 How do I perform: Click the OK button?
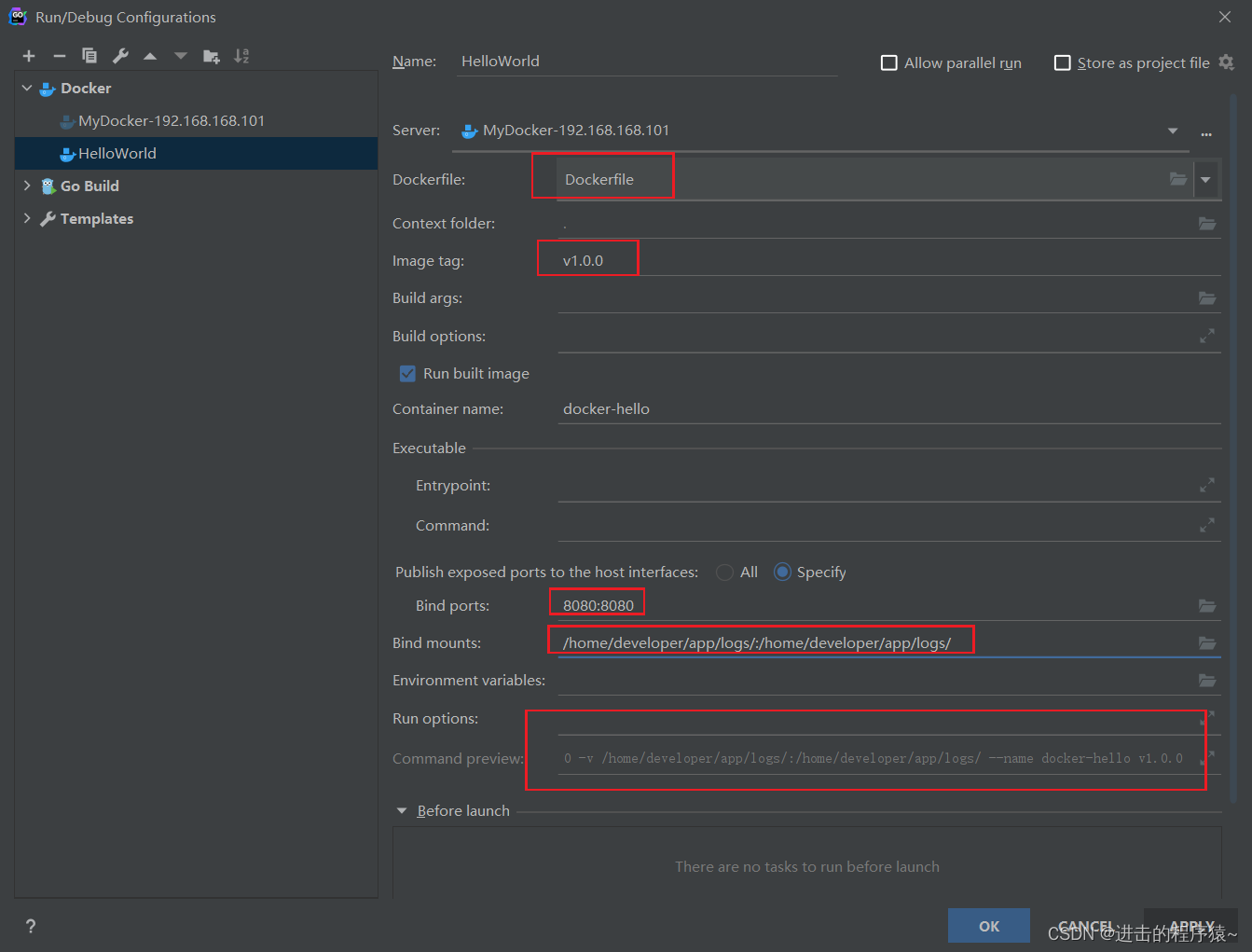pos(989,926)
